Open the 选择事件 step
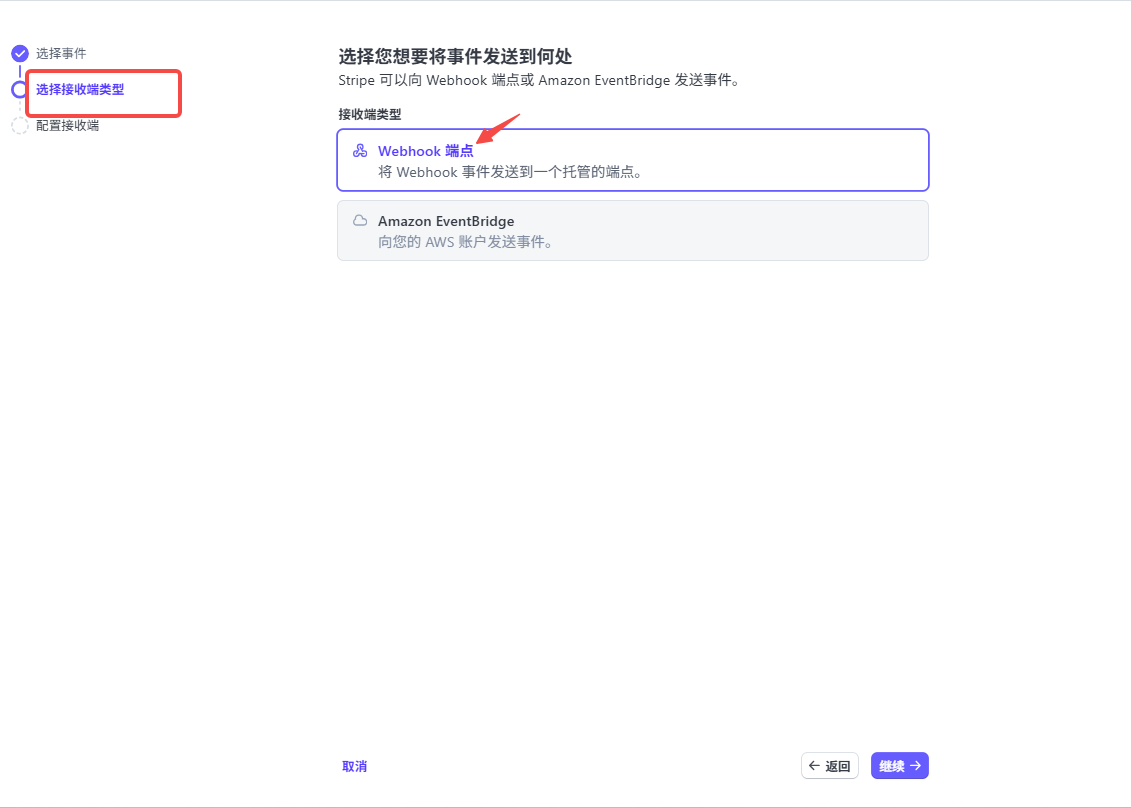 (62, 53)
